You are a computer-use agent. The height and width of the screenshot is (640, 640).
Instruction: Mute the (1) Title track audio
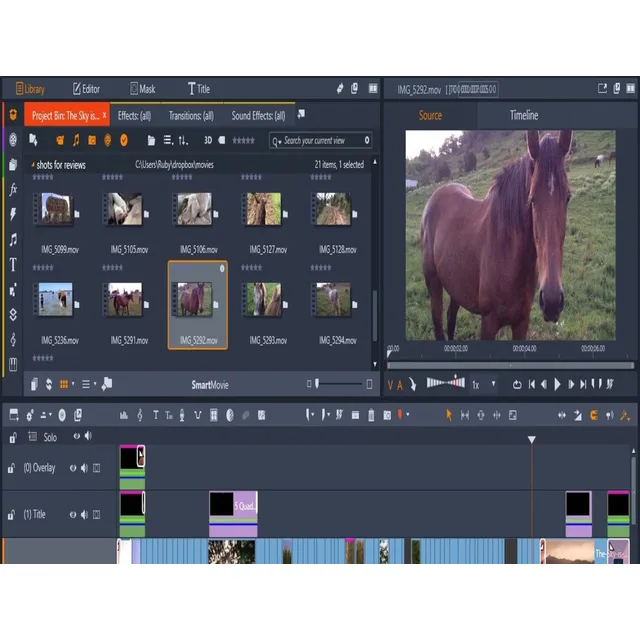point(84,515)
